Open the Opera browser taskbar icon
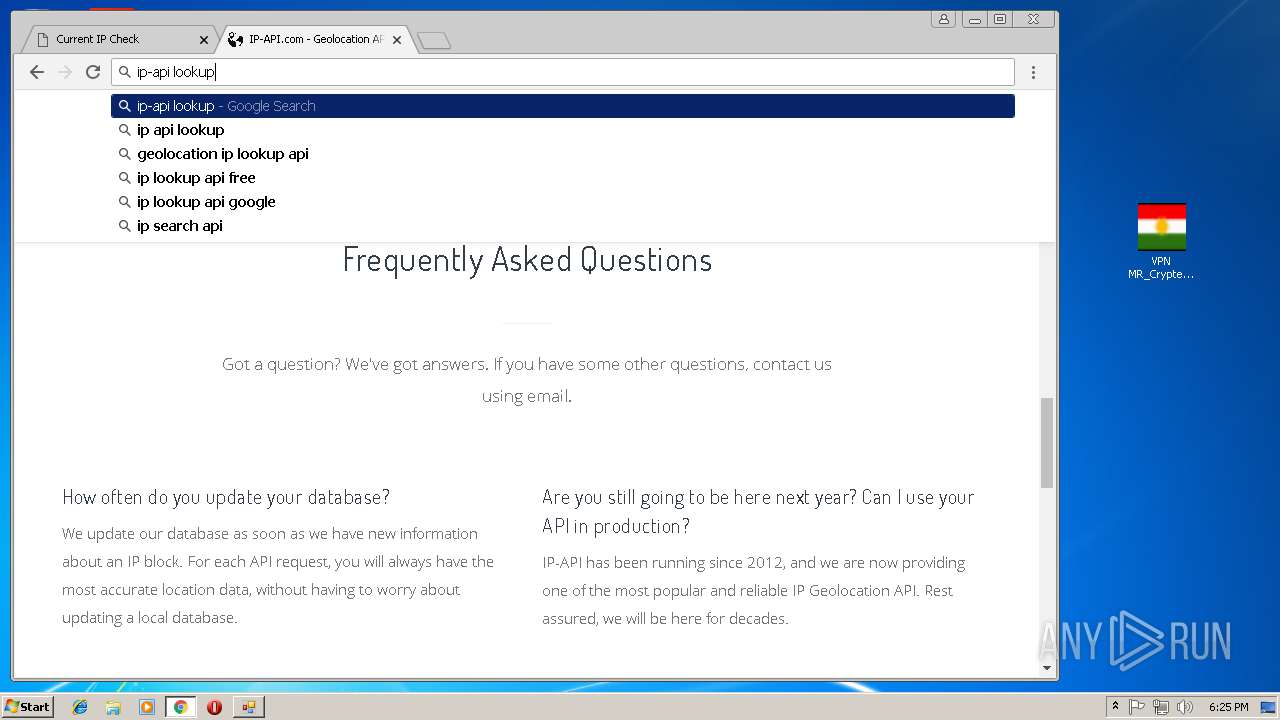 point(214,707)
